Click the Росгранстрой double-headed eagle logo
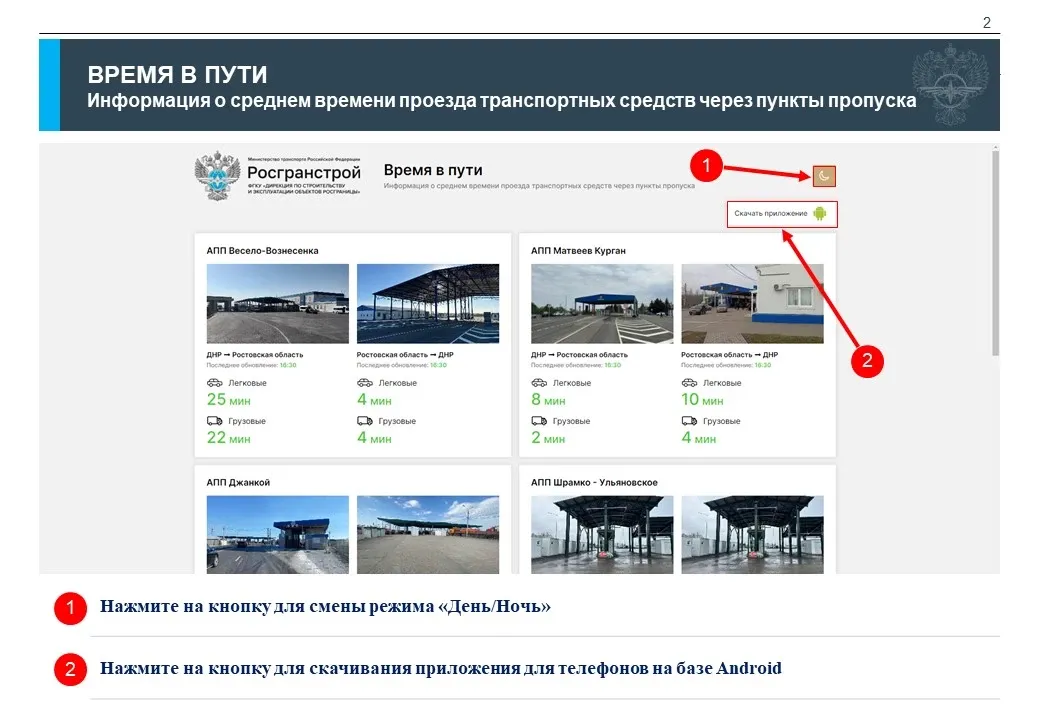The image size is (1040, 720). [x=217, y=176]
